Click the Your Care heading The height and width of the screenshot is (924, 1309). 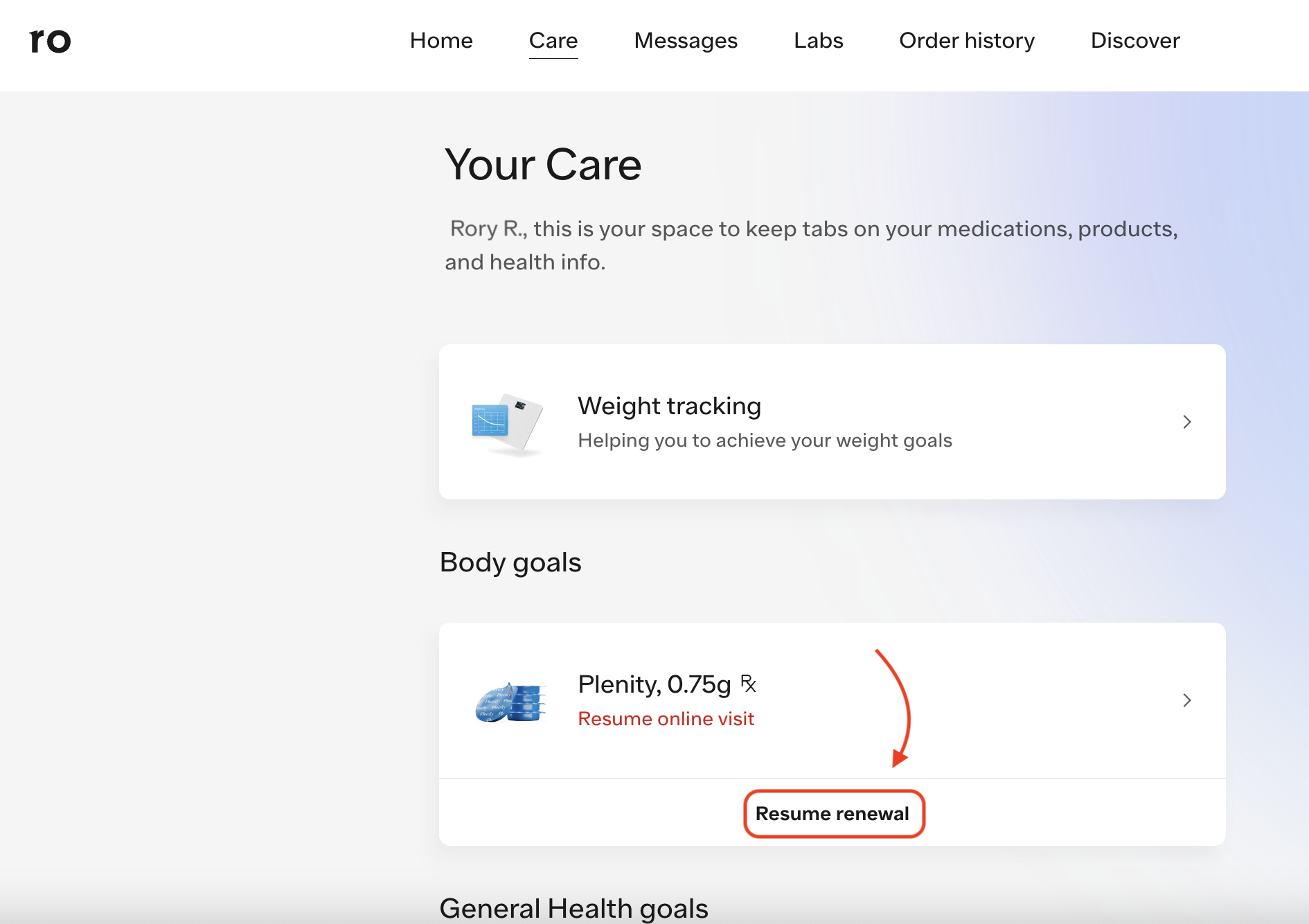(544, 165)
